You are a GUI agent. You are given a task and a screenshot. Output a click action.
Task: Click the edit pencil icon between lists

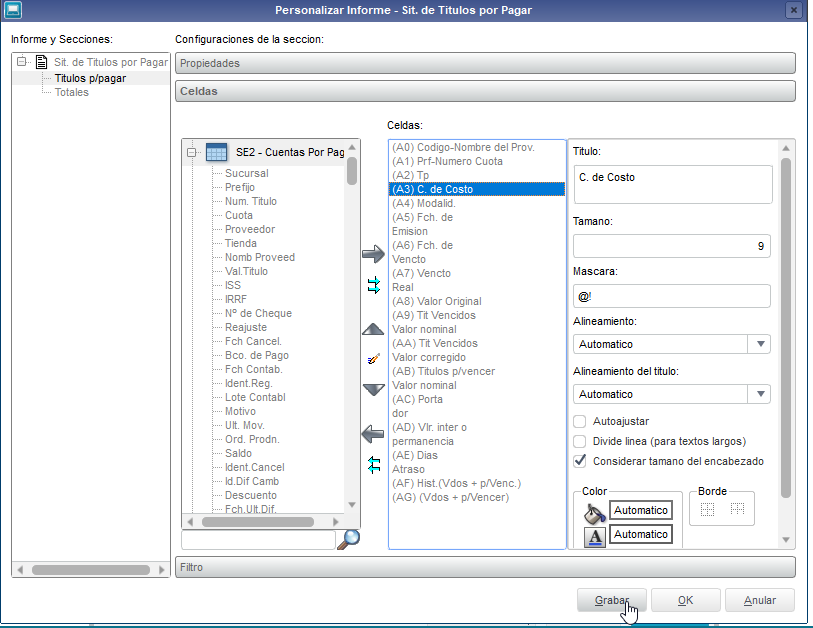tap(374, 359)
